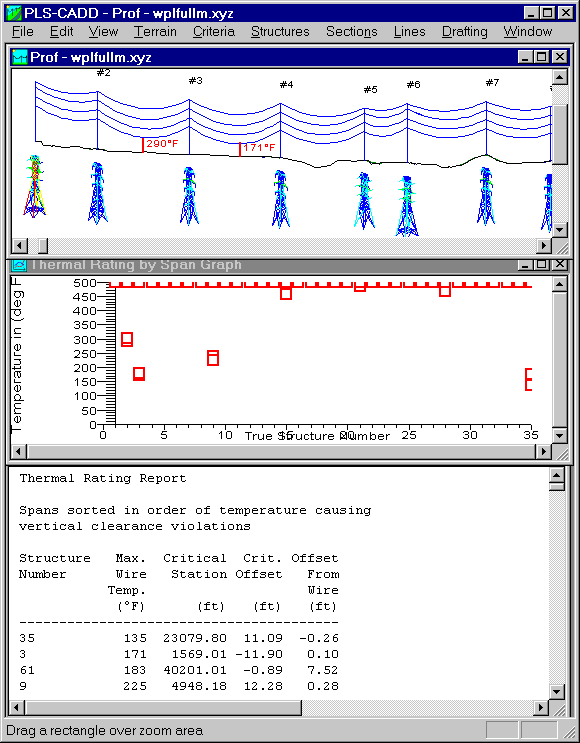Click the data point at structure 28
The image size is (580, 743).
444,291
